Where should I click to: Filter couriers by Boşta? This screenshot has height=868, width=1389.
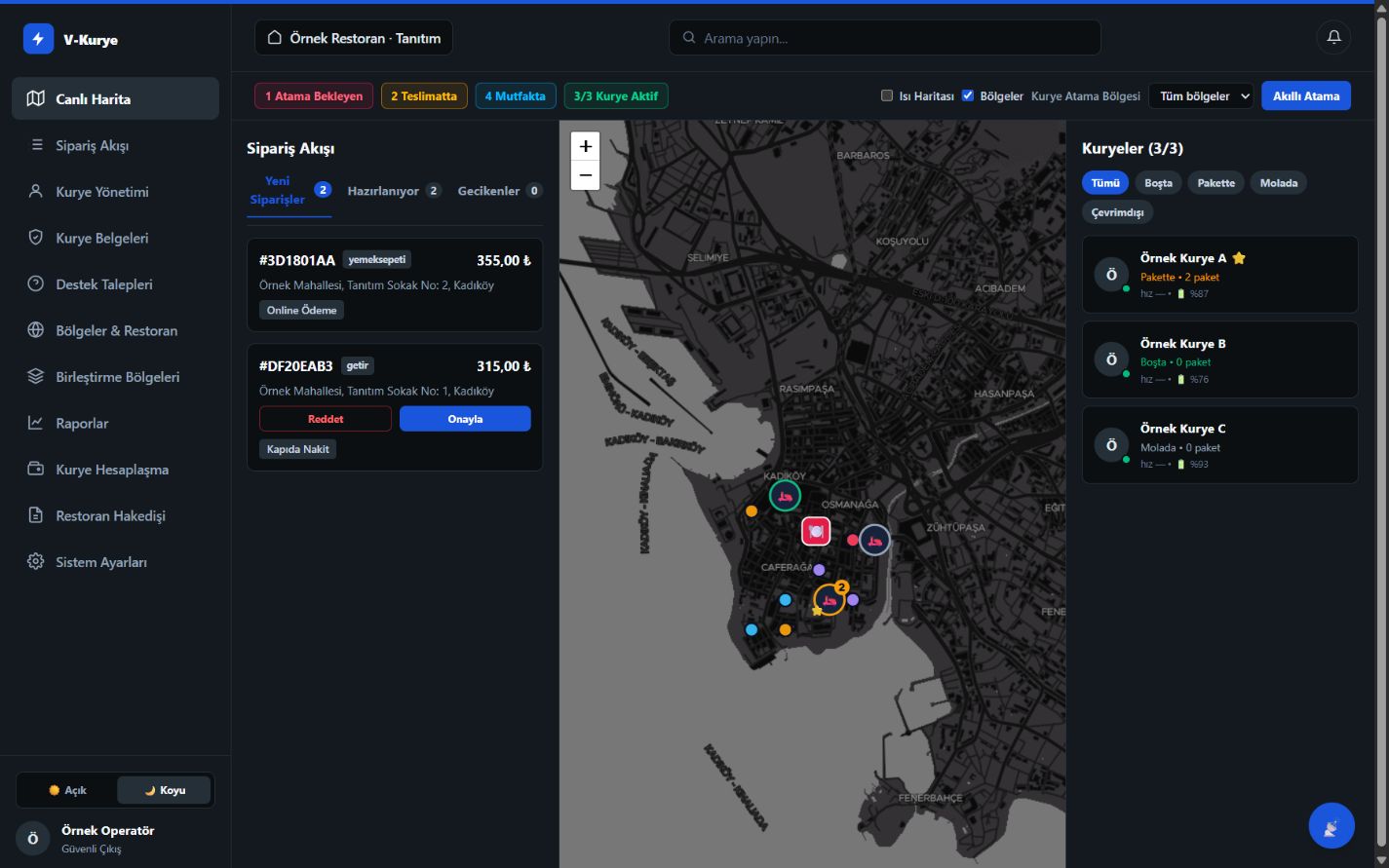pos(1158,183)
